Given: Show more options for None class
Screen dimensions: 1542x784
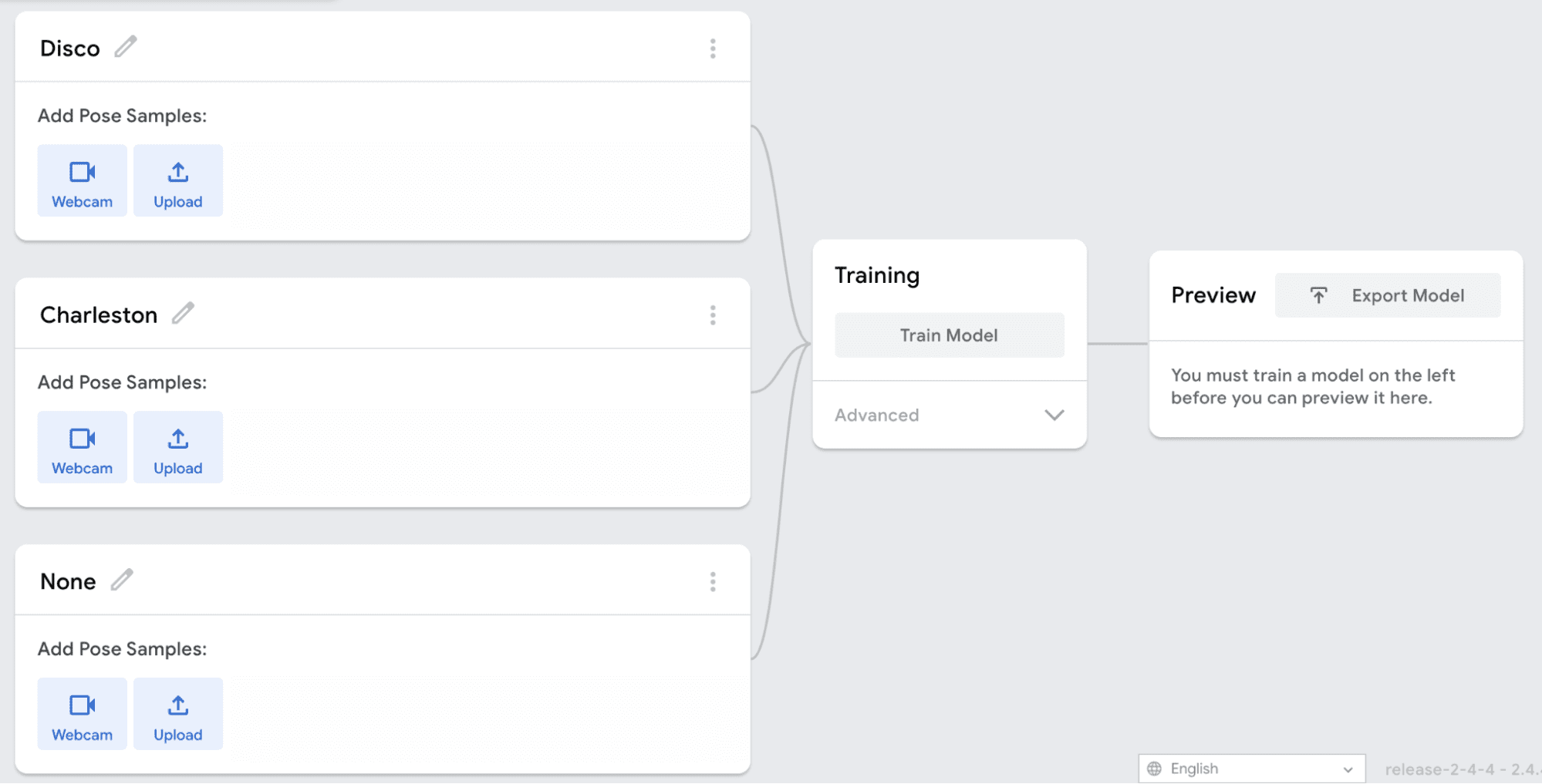Looking at the screenshot, I should (x=713, y=582).
